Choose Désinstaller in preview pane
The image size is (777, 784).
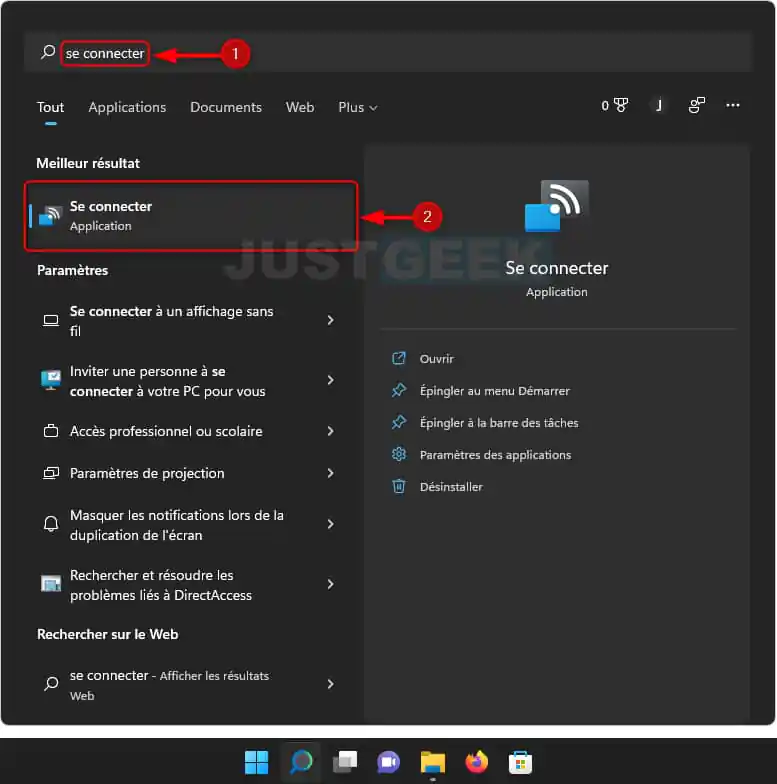coord(451,486)
